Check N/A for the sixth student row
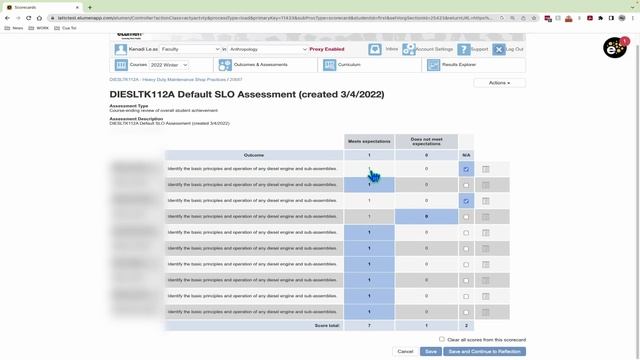The image size is (640, 360). coord(466,249)
